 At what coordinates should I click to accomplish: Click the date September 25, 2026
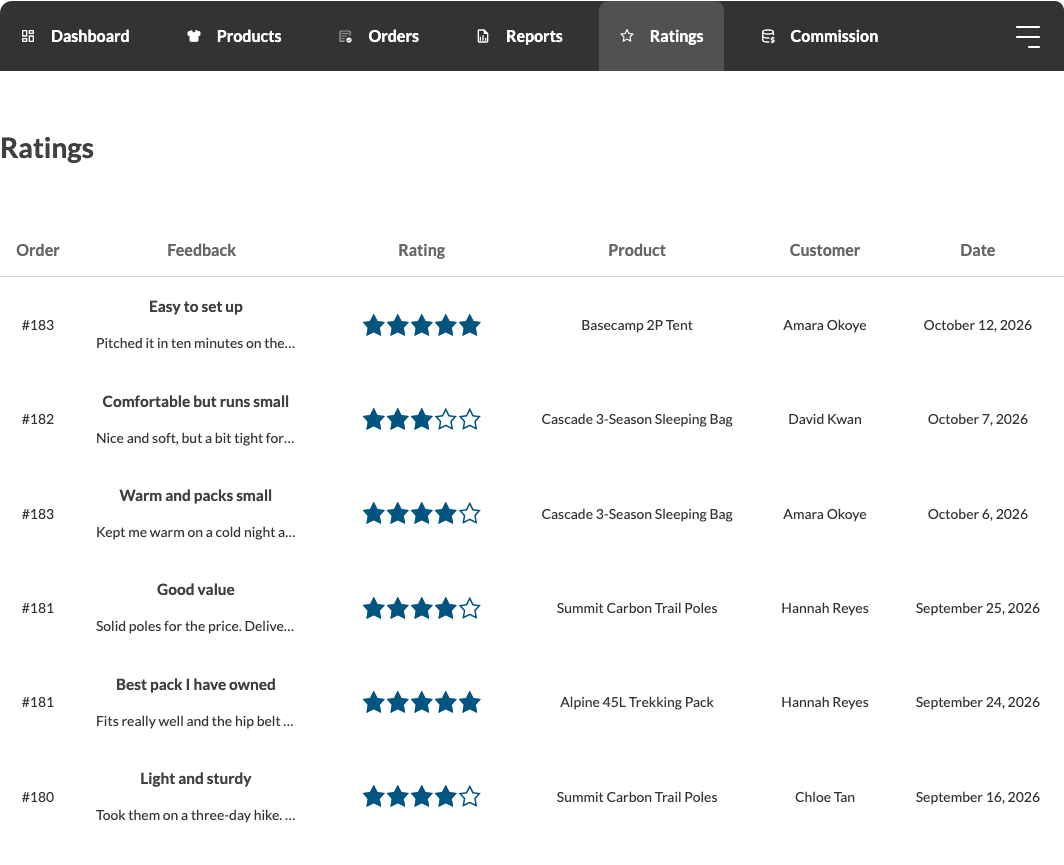[977, 608]
